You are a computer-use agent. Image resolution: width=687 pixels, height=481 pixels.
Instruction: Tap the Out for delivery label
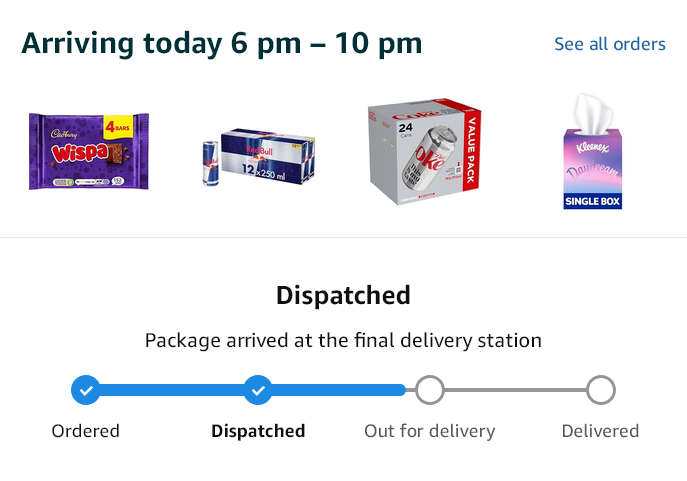click(430, 431)
